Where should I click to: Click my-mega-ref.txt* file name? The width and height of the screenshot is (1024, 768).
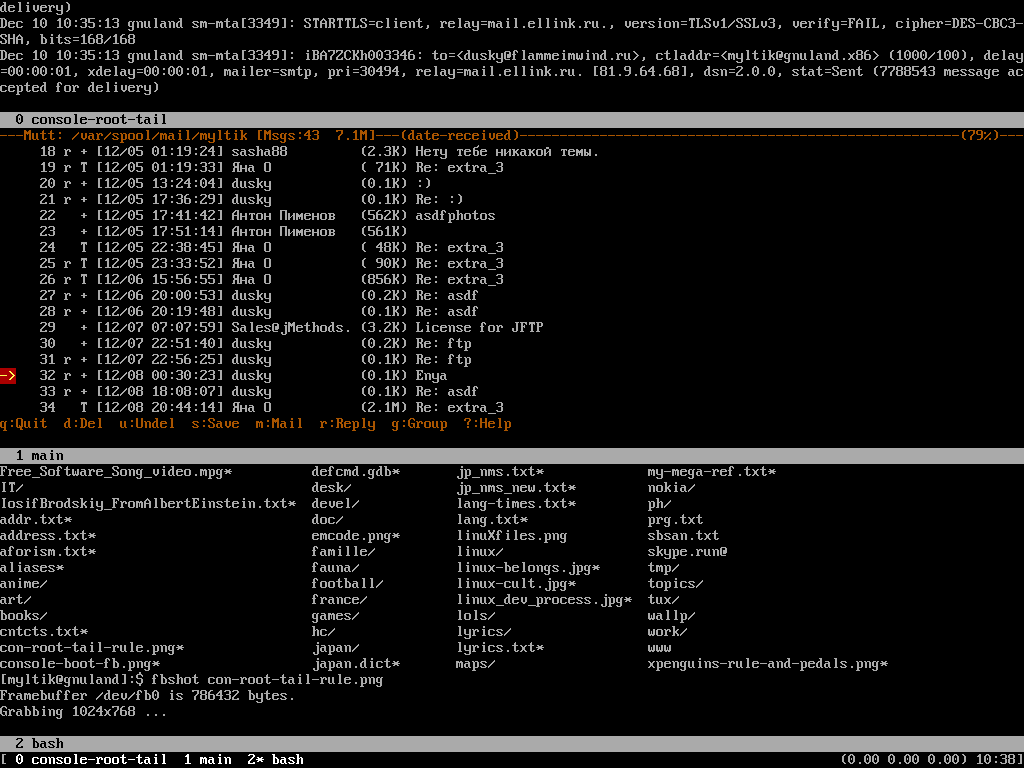point(712,472)
